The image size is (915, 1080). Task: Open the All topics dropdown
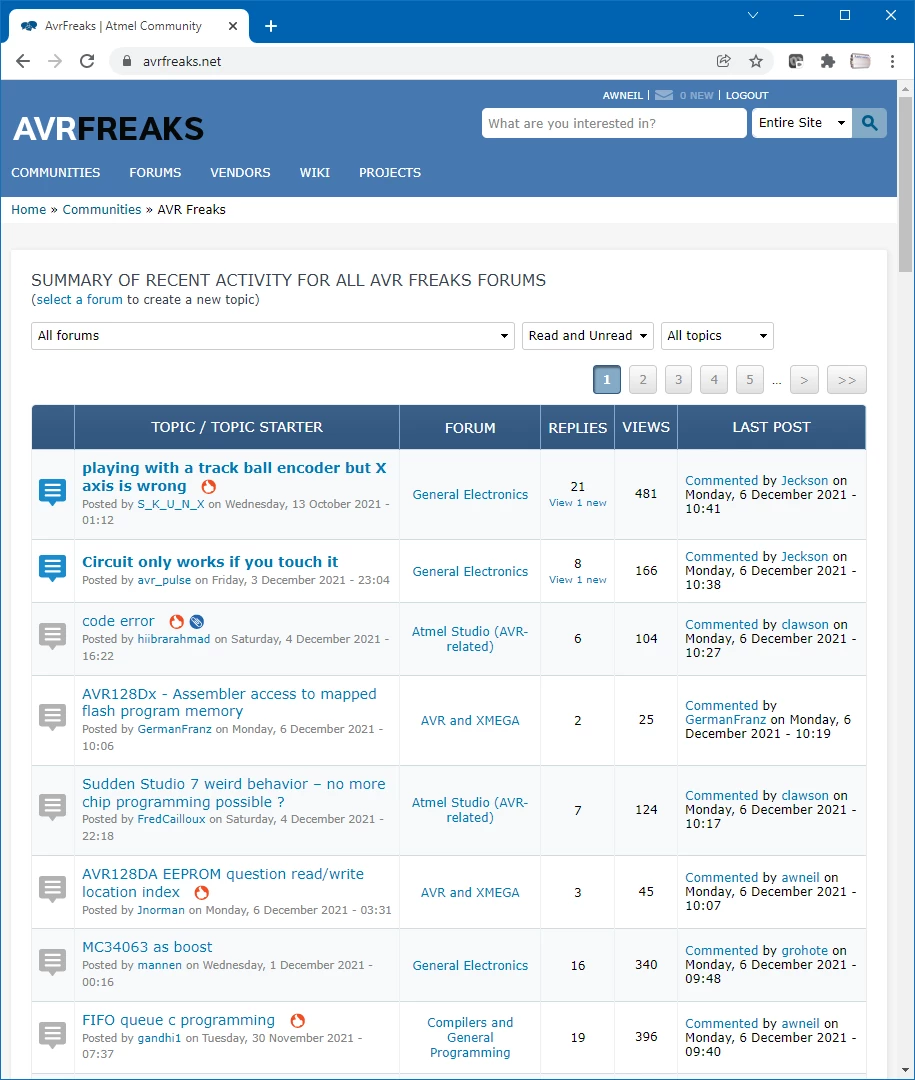(x=717, y=336)
